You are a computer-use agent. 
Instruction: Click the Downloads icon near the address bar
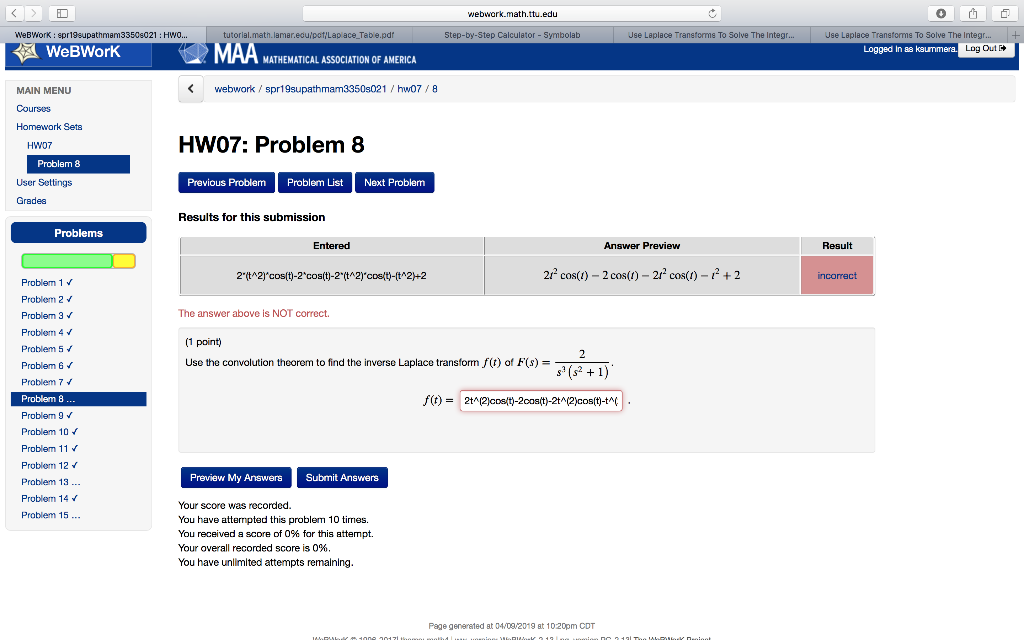[940, 13]
